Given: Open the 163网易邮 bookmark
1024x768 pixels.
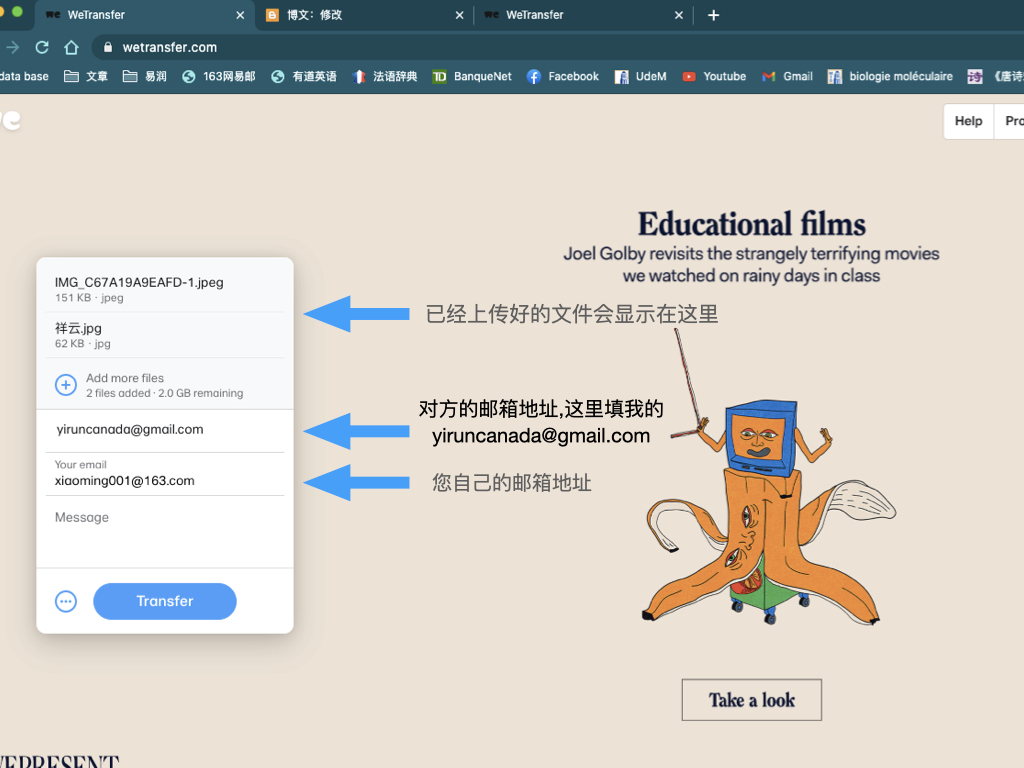Looking at the screenshot, I should [219, 76].
